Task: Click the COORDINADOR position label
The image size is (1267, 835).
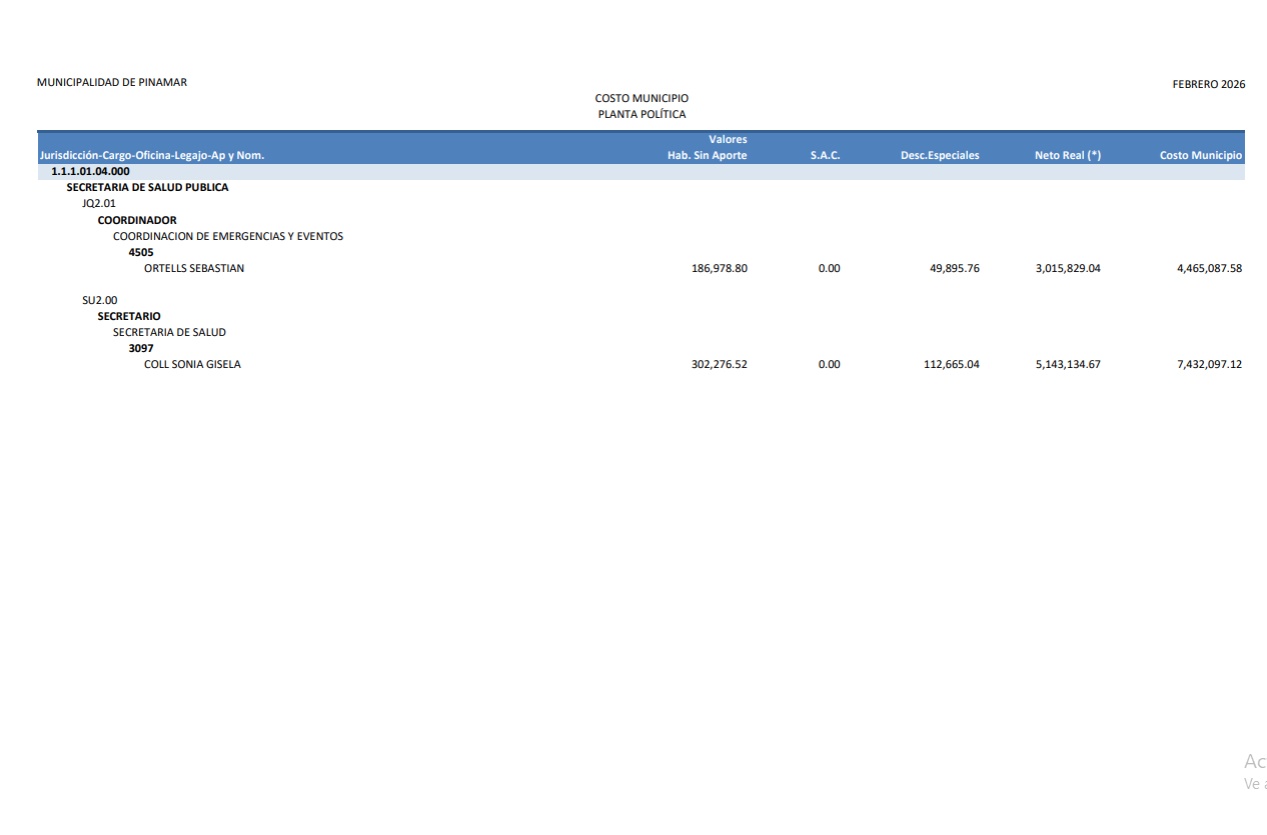Action: [137, 220]
